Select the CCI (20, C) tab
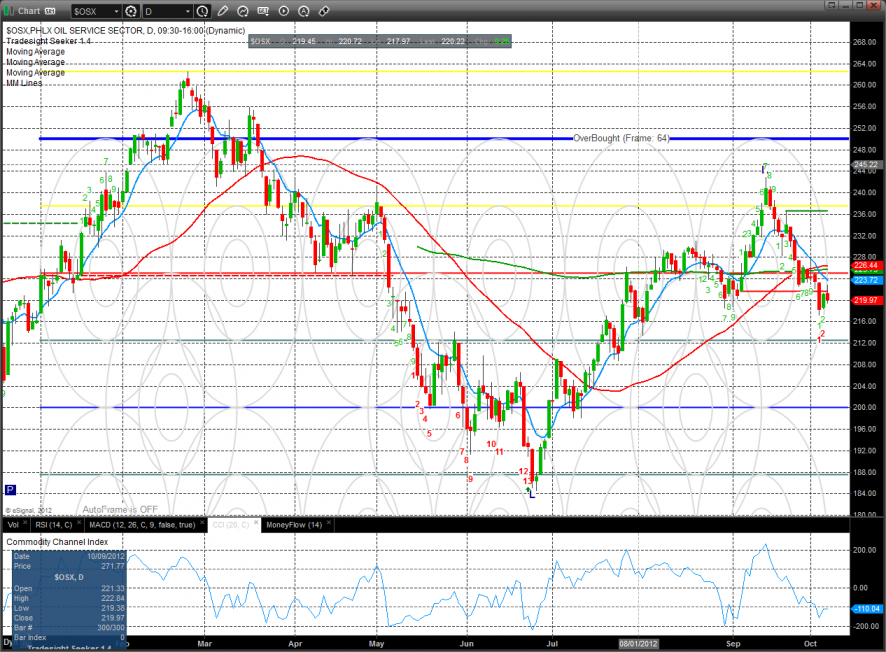Image resolution: width=886 pixels, height=652 pixels. (231, 525)
